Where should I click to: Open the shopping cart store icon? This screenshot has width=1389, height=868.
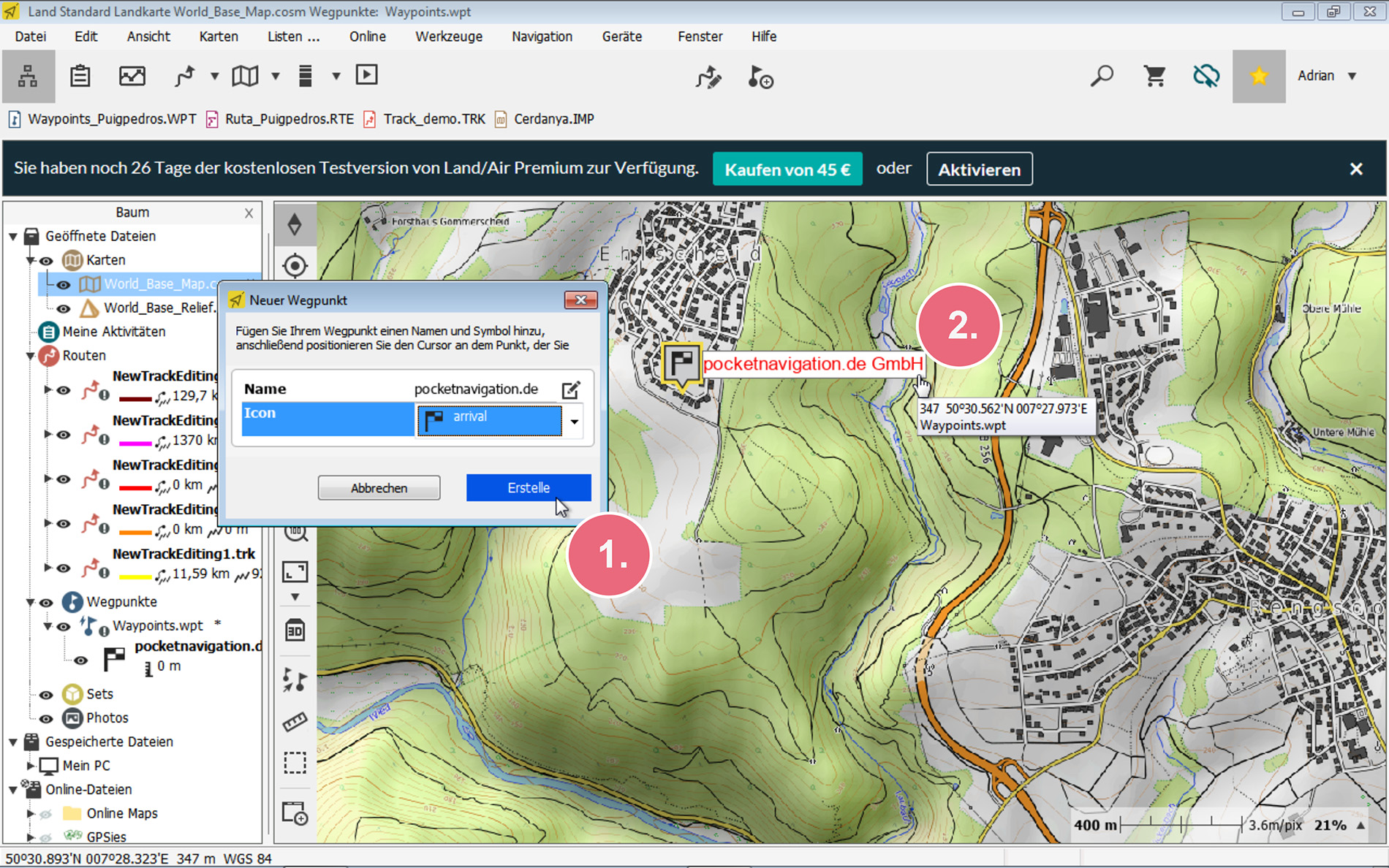click(1154, 76)
